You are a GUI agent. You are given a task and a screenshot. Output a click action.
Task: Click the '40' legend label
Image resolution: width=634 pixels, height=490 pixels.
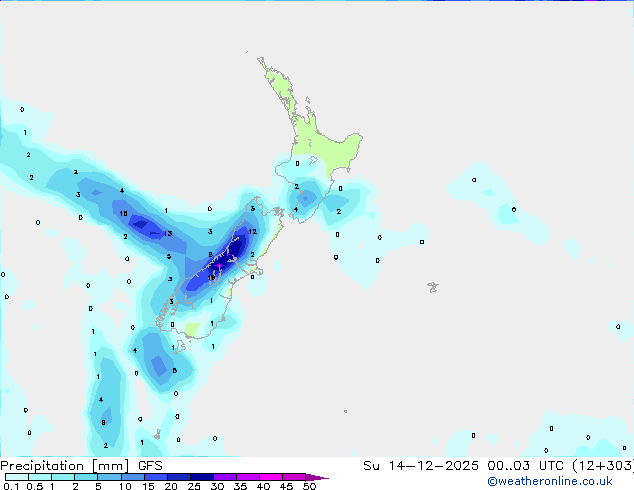coord(263,486)
